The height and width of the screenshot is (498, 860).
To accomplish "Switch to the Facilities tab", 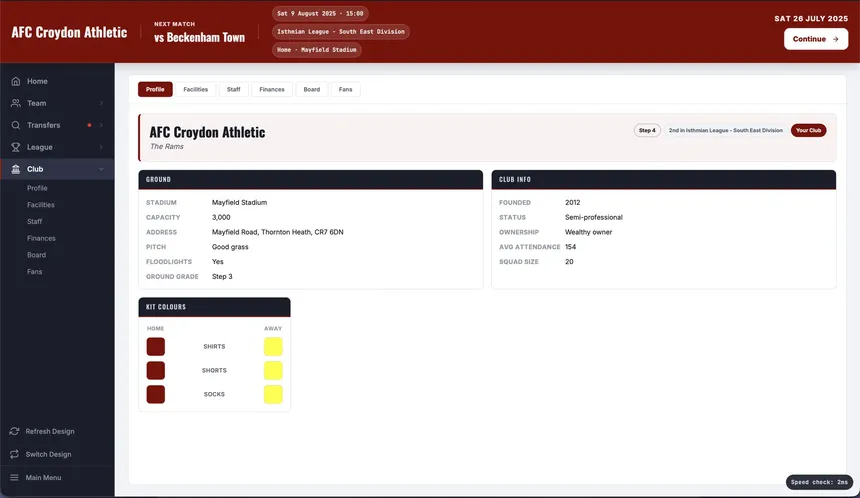I will [196, 89].
